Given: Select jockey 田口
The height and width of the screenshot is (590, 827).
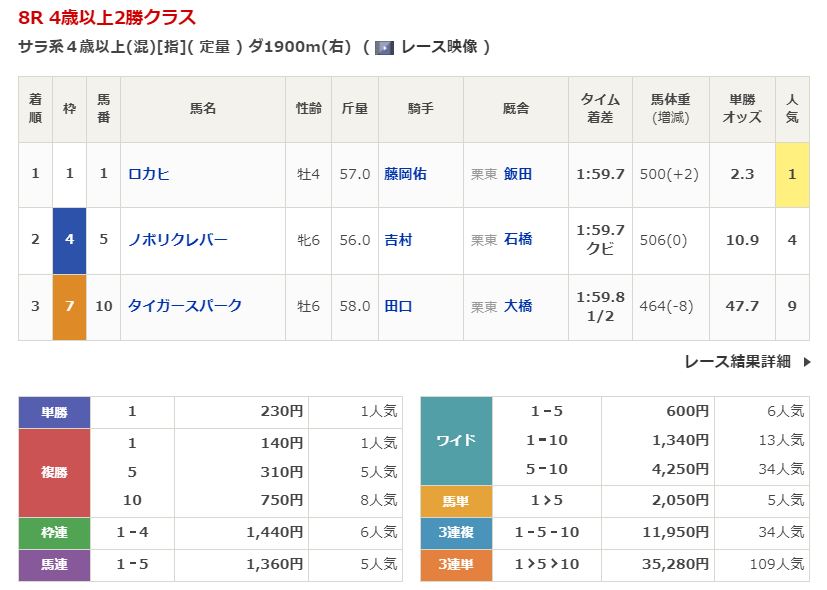Looking at the screenshot, I should click(398, 306).
